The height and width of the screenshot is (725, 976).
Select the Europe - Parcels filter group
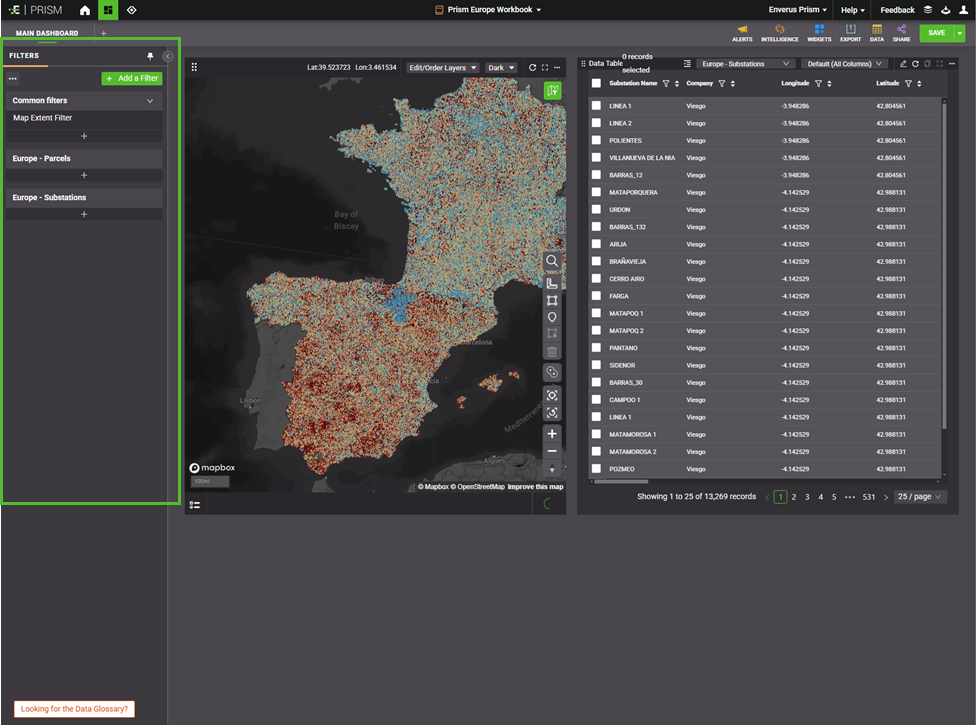[x=84, y=159]
